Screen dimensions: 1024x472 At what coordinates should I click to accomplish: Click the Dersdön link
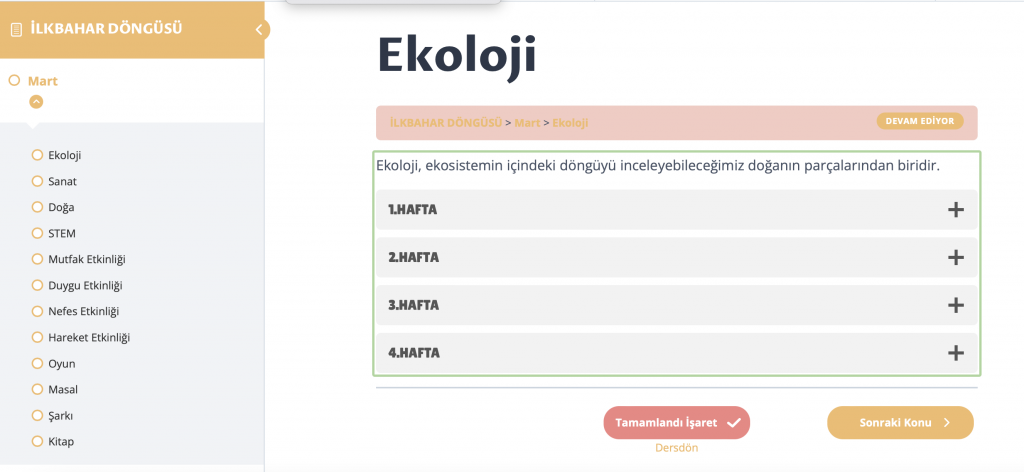tap(676, 448)
